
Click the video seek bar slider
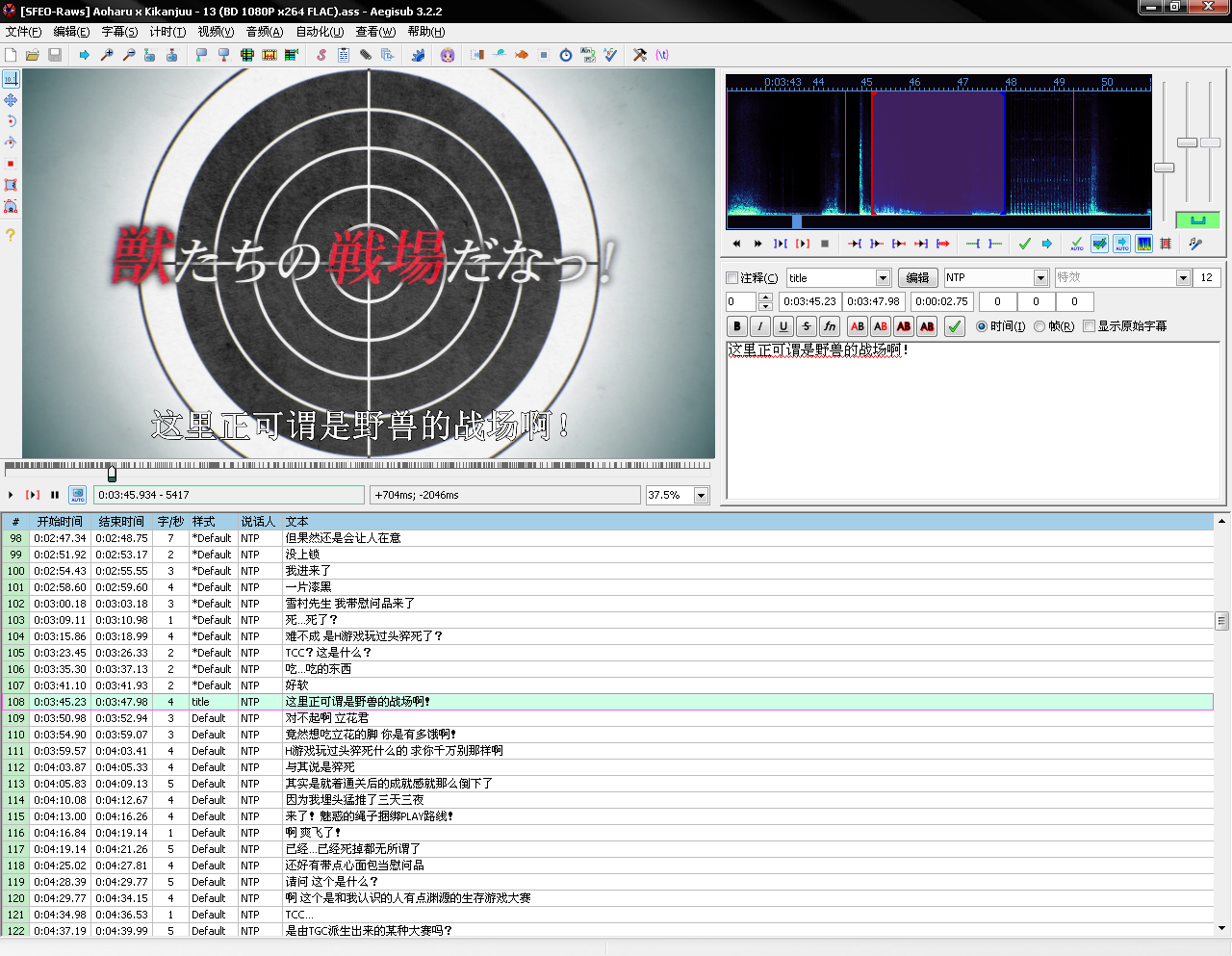pos(112,474)
